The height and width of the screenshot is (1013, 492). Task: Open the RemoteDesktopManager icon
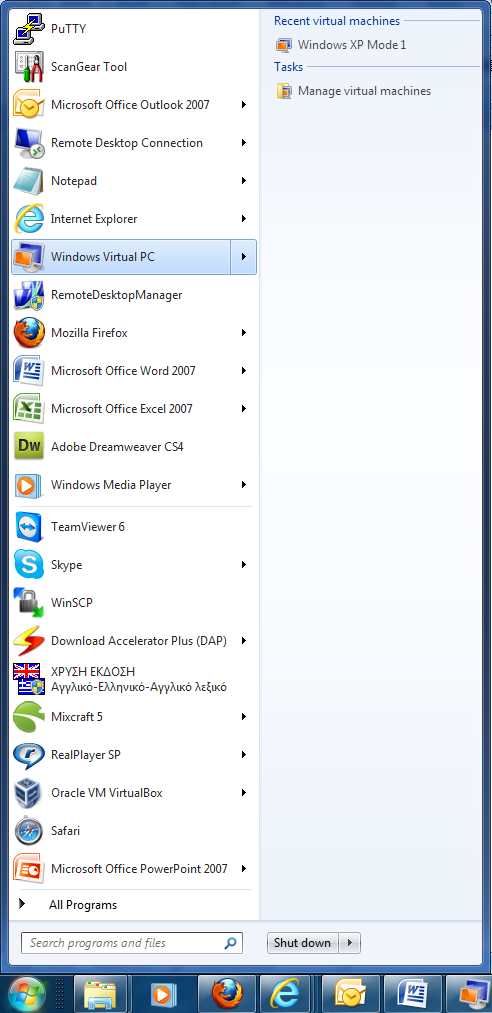[x=29, y=295]
